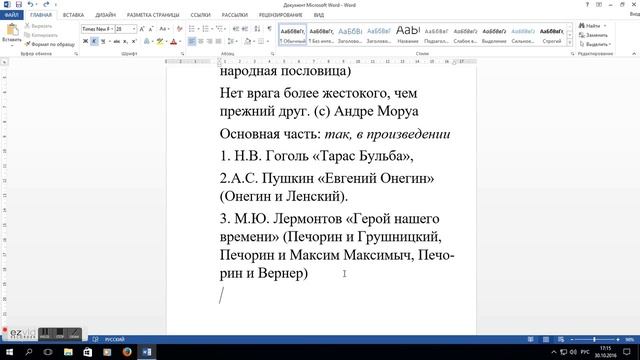Image resolution: width=640 pixels, height=360 pixels.
Task: Switch to the РАЗМЕТКА СТРАНИЦЫ tab
Action: pyautogui.click(x=153, y=15)
